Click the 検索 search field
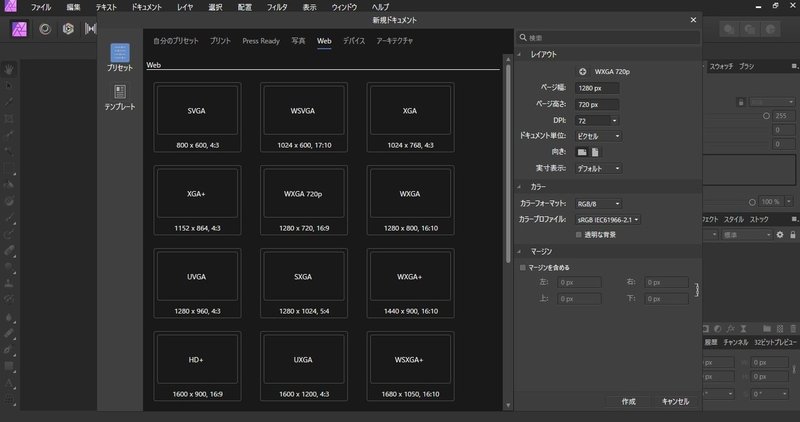Image resolution: width=800 pixels, height=422 pixels. tap(609, 37)
